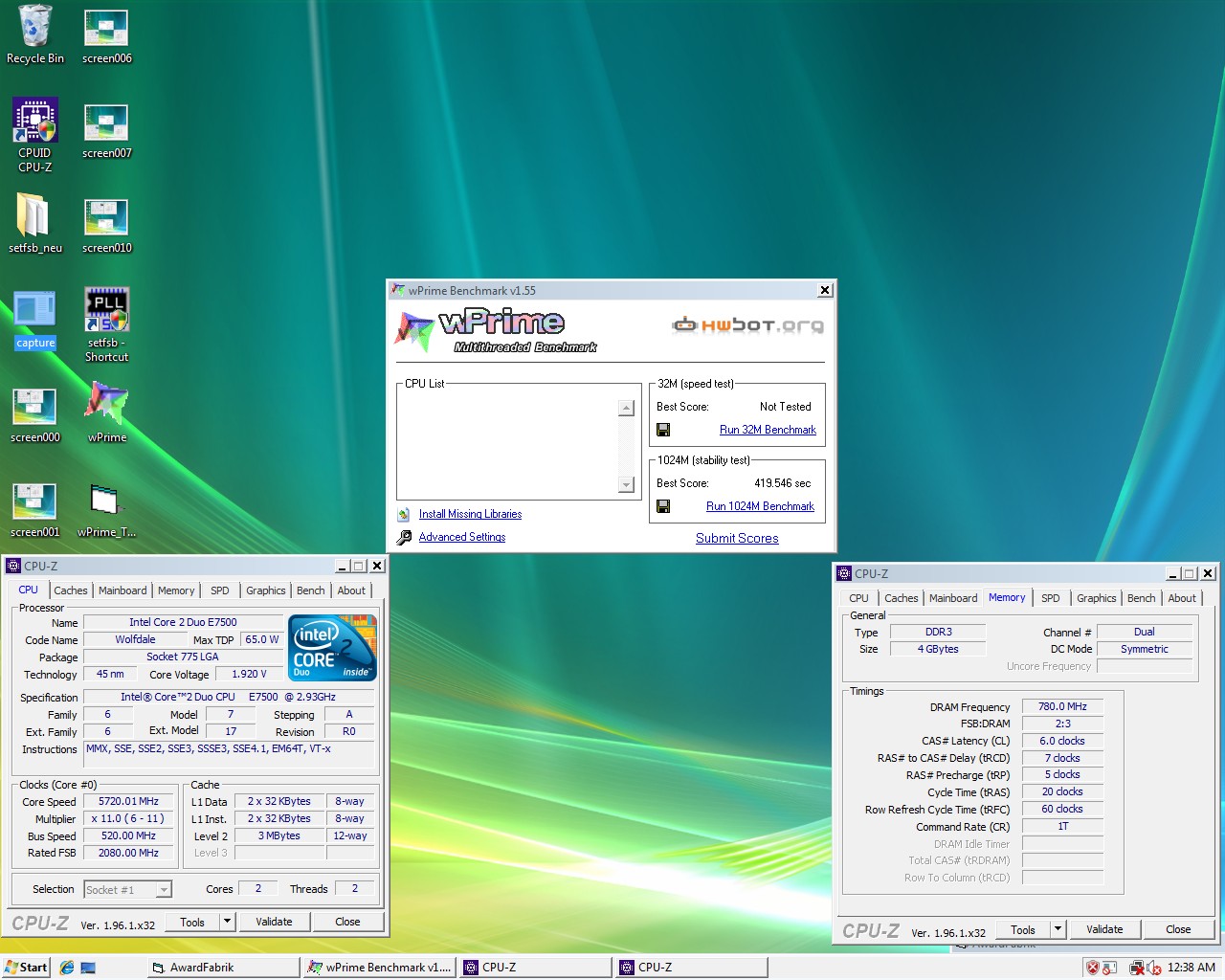The width and height of the screenshot is (1225, 980).
Task: Click the HWBOT.org logo in wPrime
Action: [747, 325]
